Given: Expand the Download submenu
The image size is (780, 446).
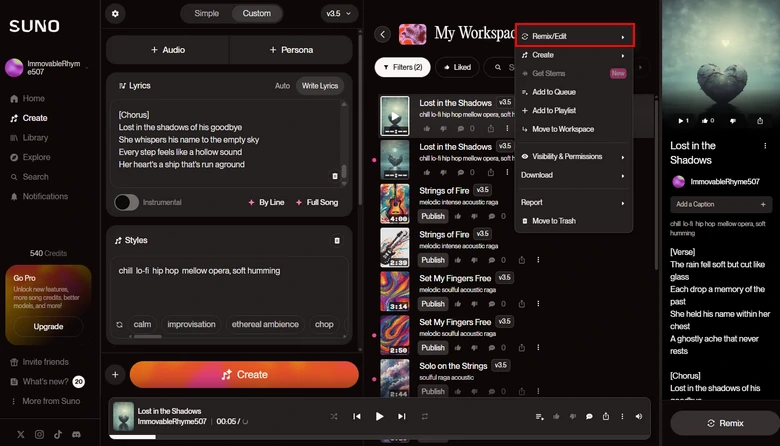Looking at the screenshot, I should [x=574, y=175].
